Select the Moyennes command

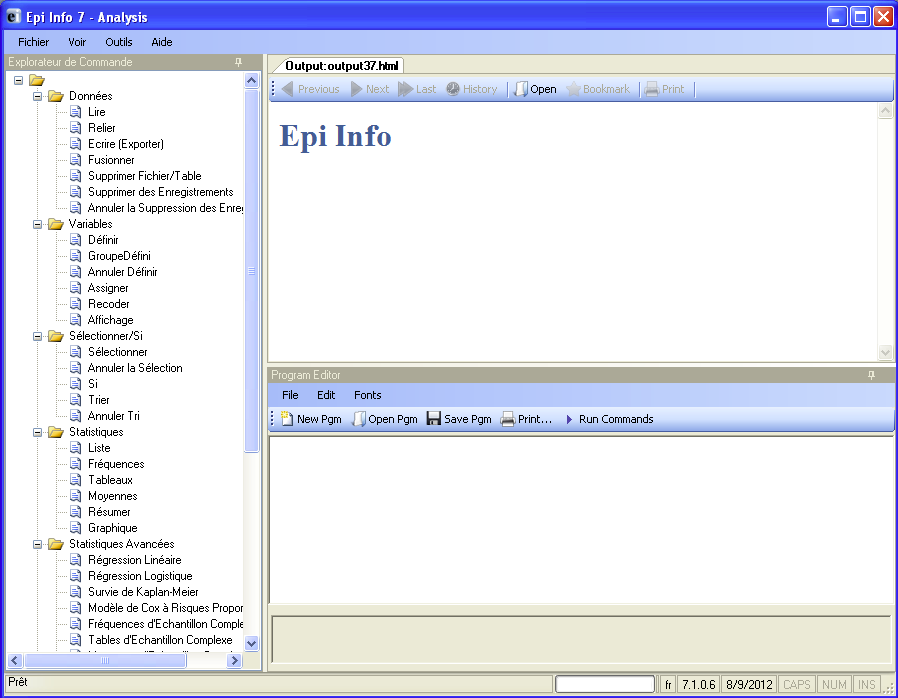(112, 496)
